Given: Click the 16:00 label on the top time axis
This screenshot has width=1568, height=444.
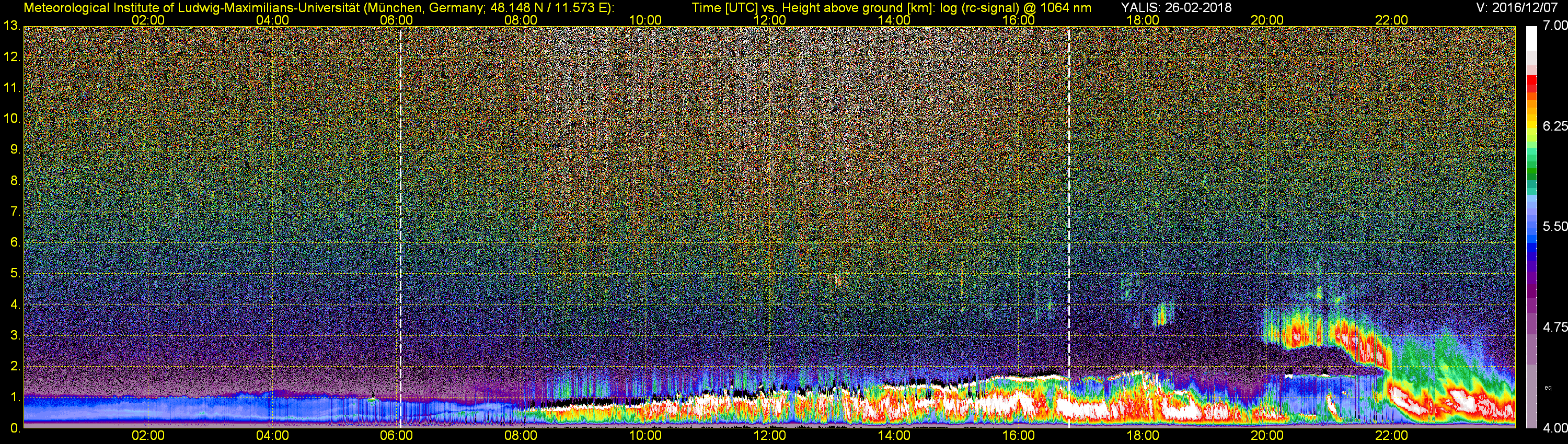Looking at the screenshot, I should coord(1018,20).
